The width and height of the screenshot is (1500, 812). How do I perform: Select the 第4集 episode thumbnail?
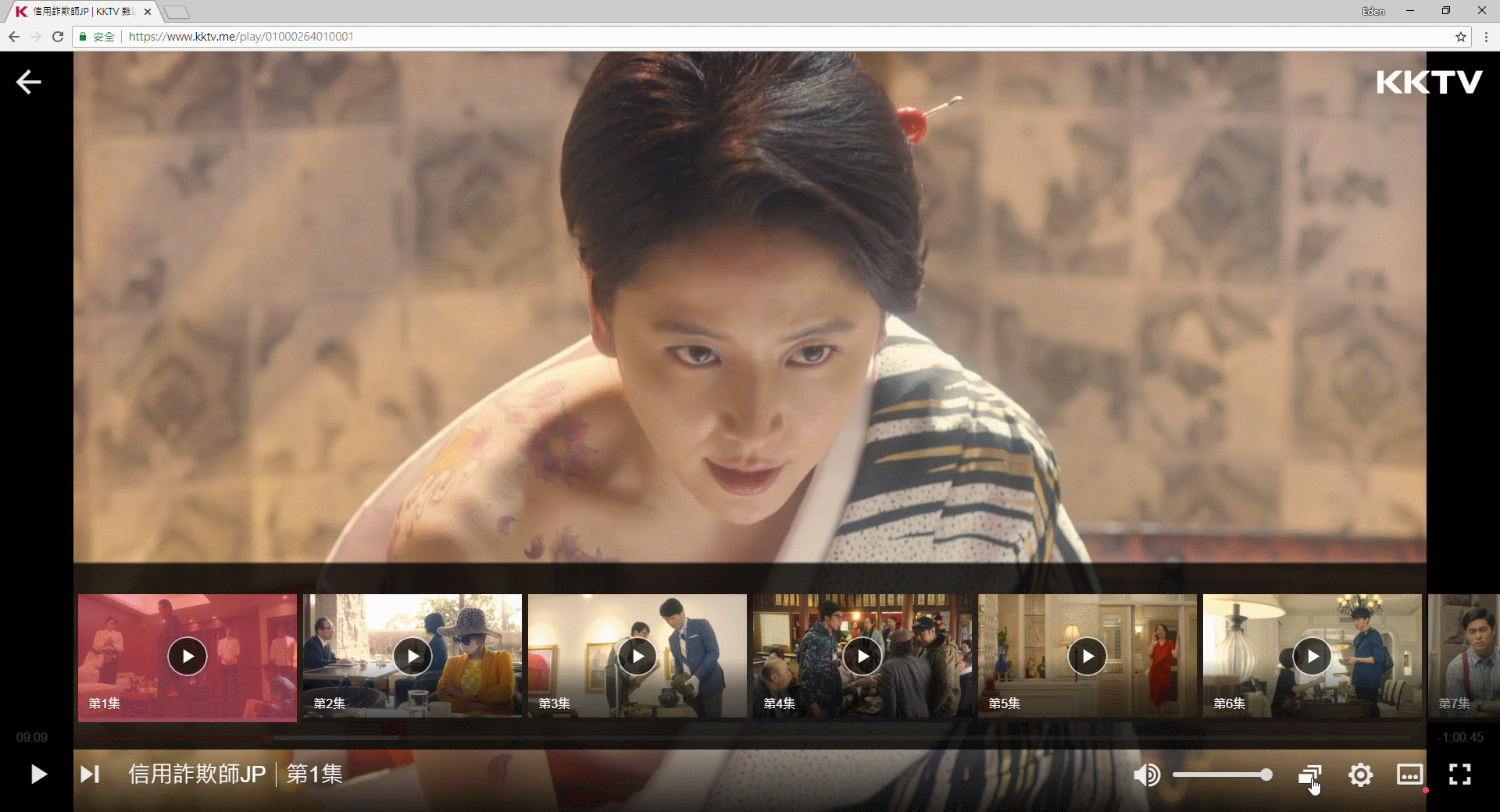point(862,657)
